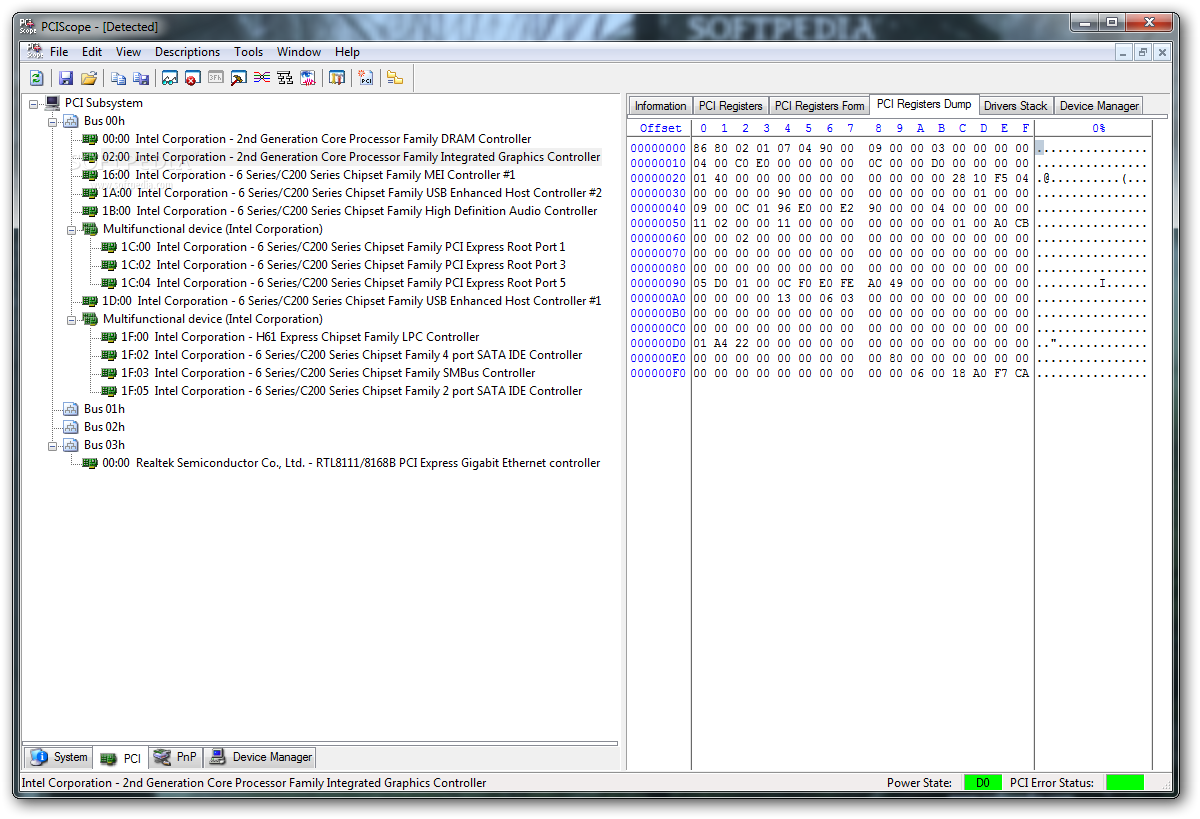Screen dimensions: 1200x819
Task: Click the crossing colored lines toolbar icon
Action: [x=262, y=78]
